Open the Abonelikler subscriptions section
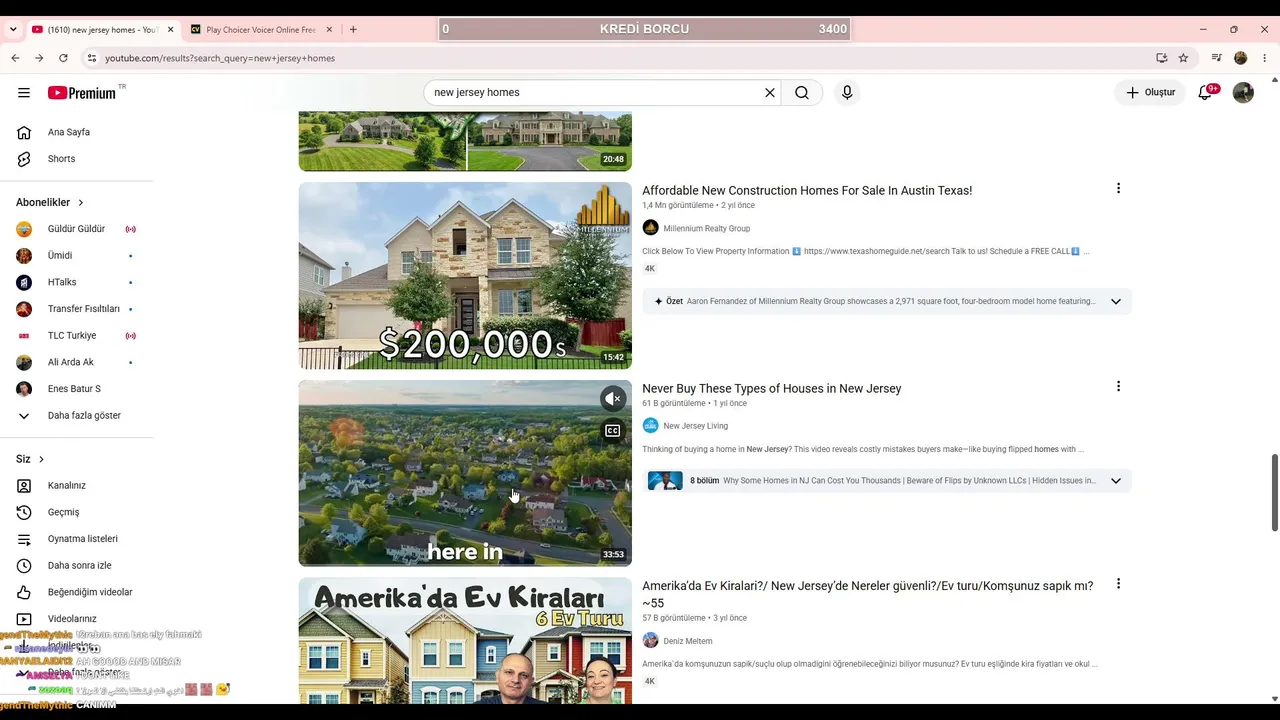1280x720 pixels. pos(50,202)
